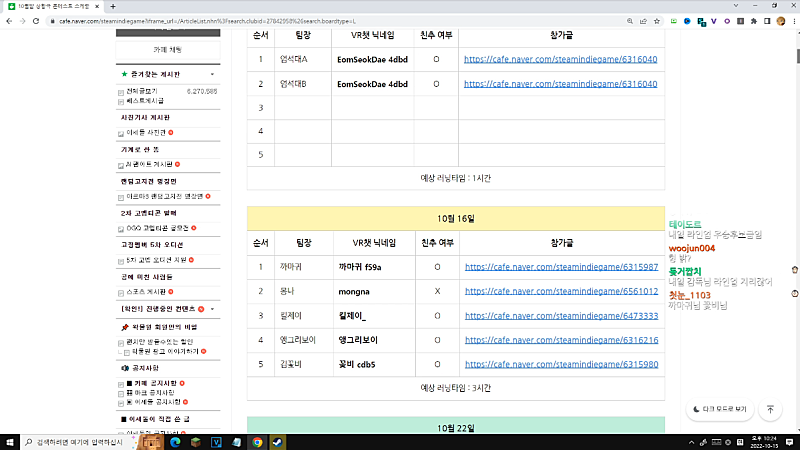Image resolution: width=800 pixels, height=450 pixels.
Task: Open the 스포츠 게시판 board in the sidebar
Action: coord(147,292)
